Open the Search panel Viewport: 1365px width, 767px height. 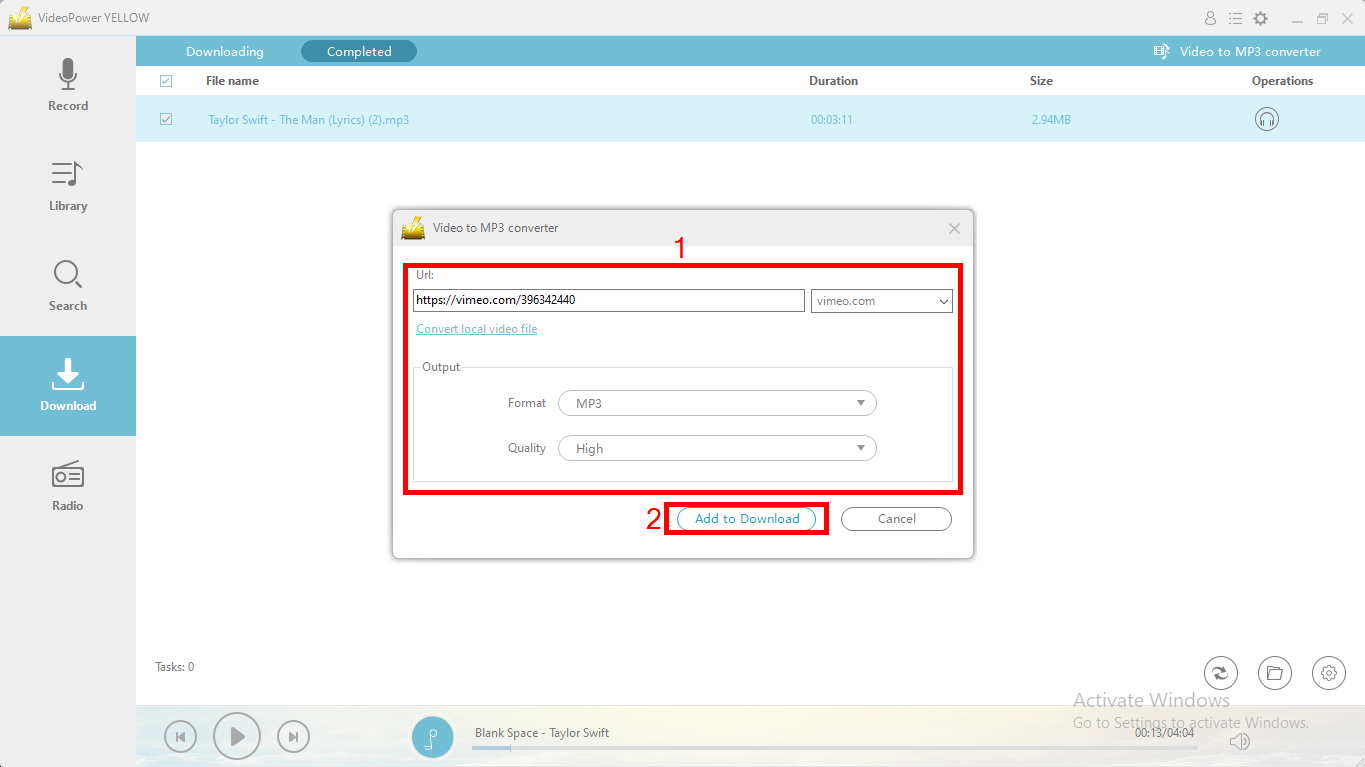coord(67,285)
